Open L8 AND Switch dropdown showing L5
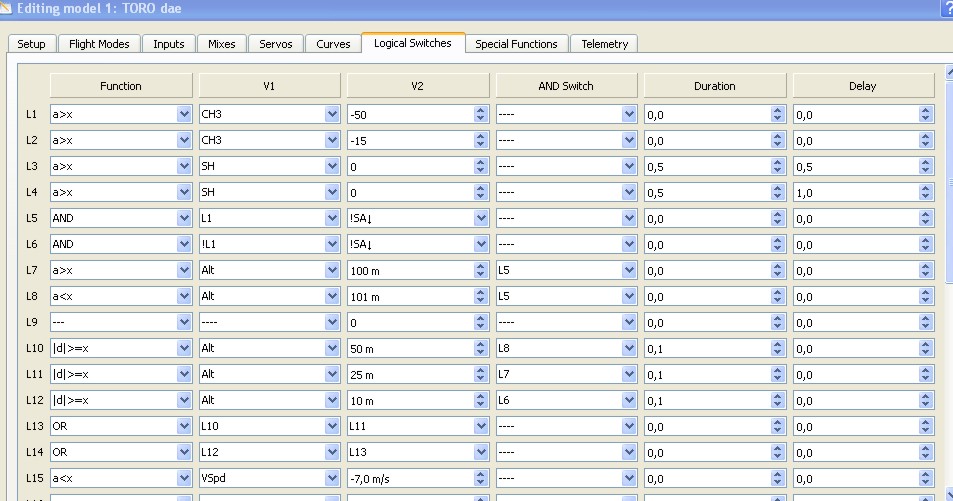 tap(566, 296)
